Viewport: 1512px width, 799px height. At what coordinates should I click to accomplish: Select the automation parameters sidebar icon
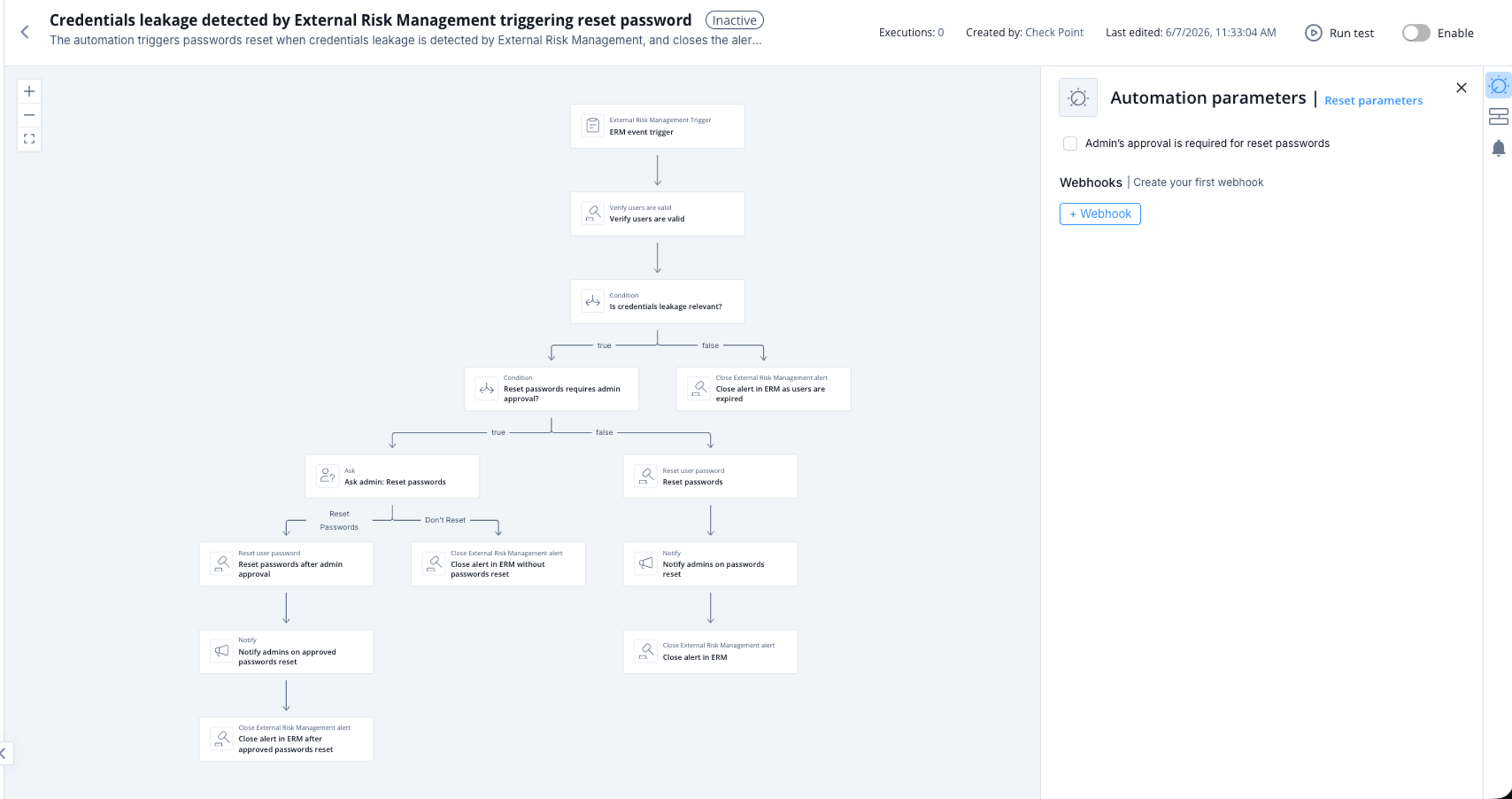point(1498,86)
